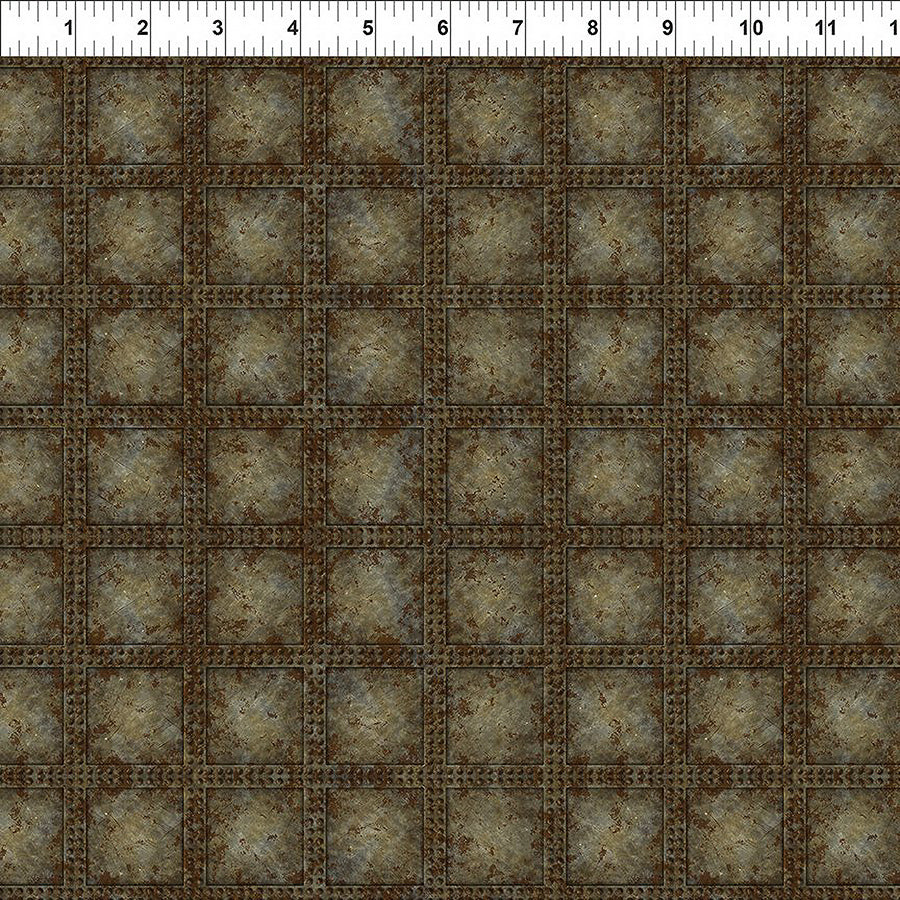This screenshot has width=900, height=900.
Task: Click the number 9 on the ruler
Action: pos(668,28)
